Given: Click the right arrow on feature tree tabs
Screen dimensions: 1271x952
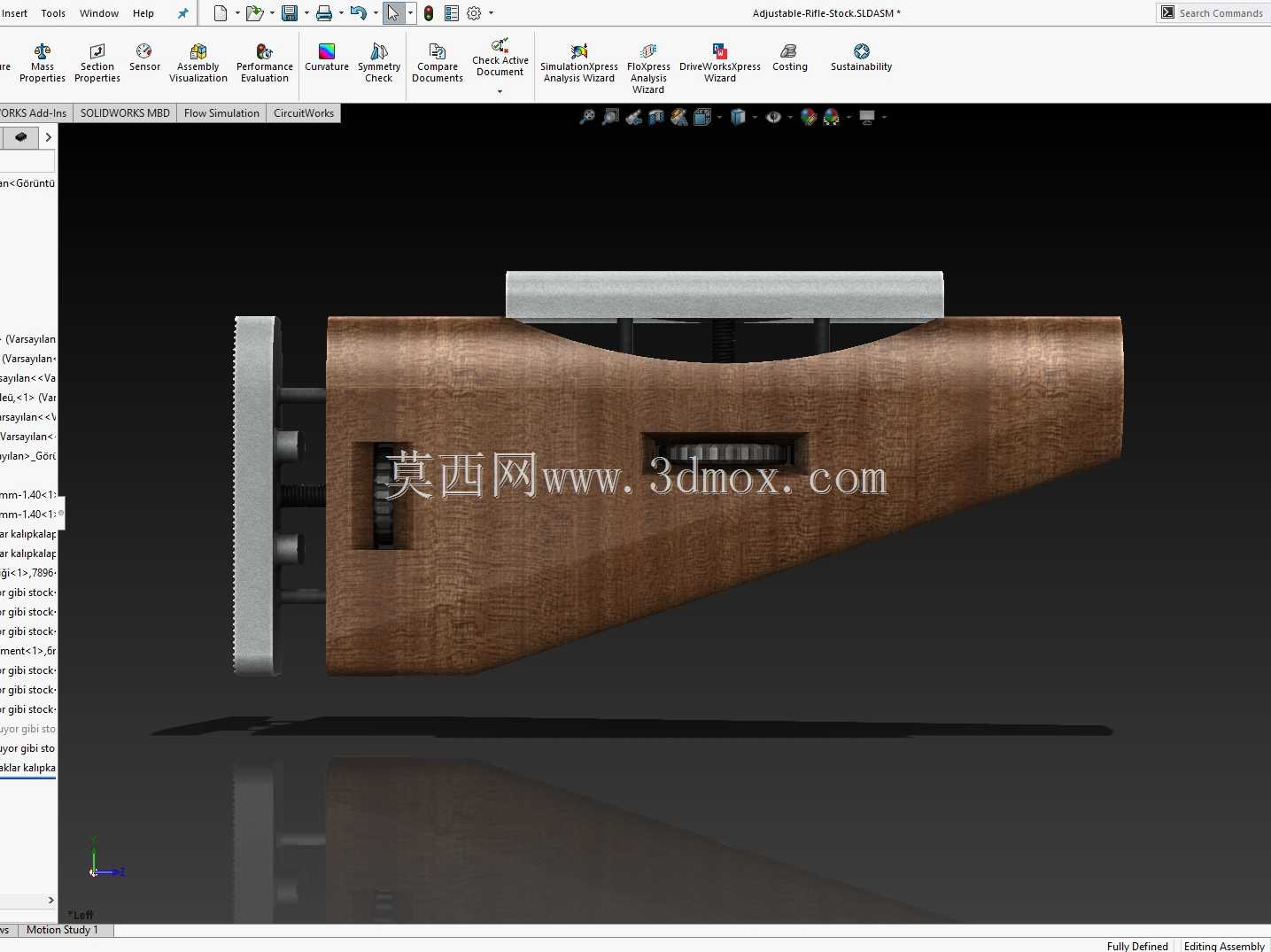Looking at the screenshot, I should point(48,137).
